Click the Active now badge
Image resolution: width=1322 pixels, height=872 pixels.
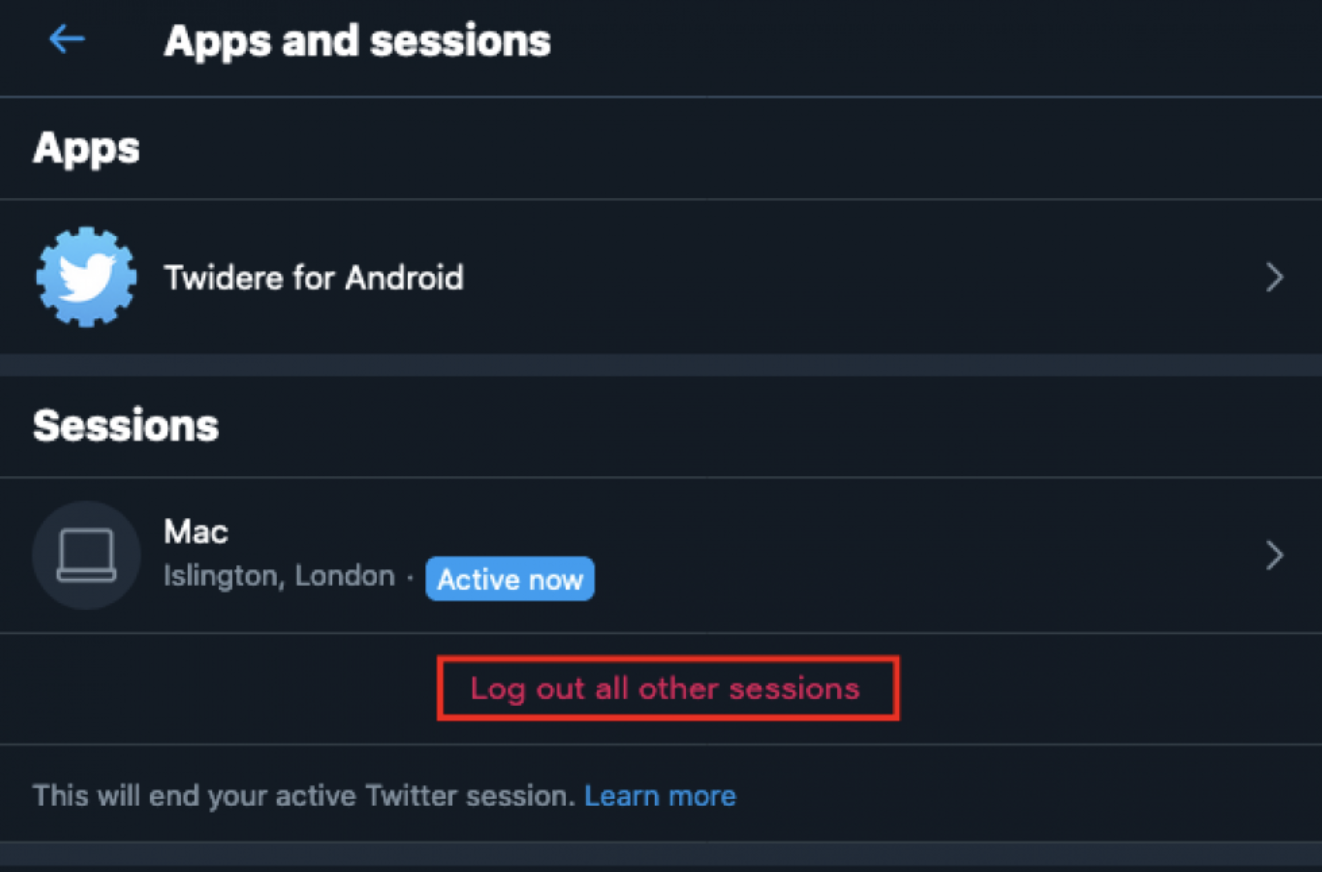510,579
